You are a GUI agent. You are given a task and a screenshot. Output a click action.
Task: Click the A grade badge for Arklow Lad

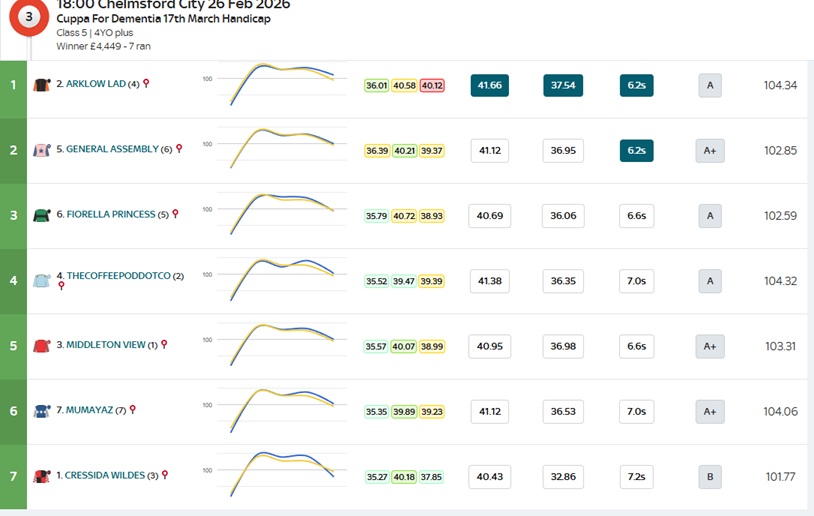pos(710,85)
